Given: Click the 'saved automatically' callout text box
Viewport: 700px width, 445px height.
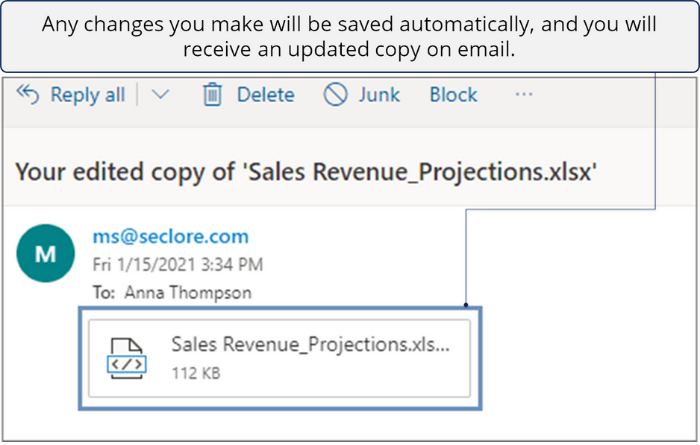Looking at the screenshot, I should 349,37.
